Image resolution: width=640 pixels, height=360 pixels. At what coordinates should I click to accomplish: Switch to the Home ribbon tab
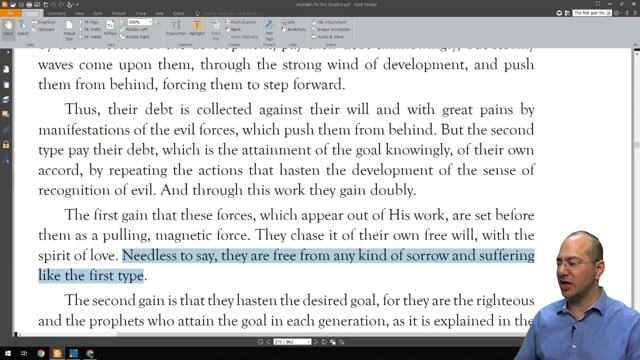click(x=32, y=13)
